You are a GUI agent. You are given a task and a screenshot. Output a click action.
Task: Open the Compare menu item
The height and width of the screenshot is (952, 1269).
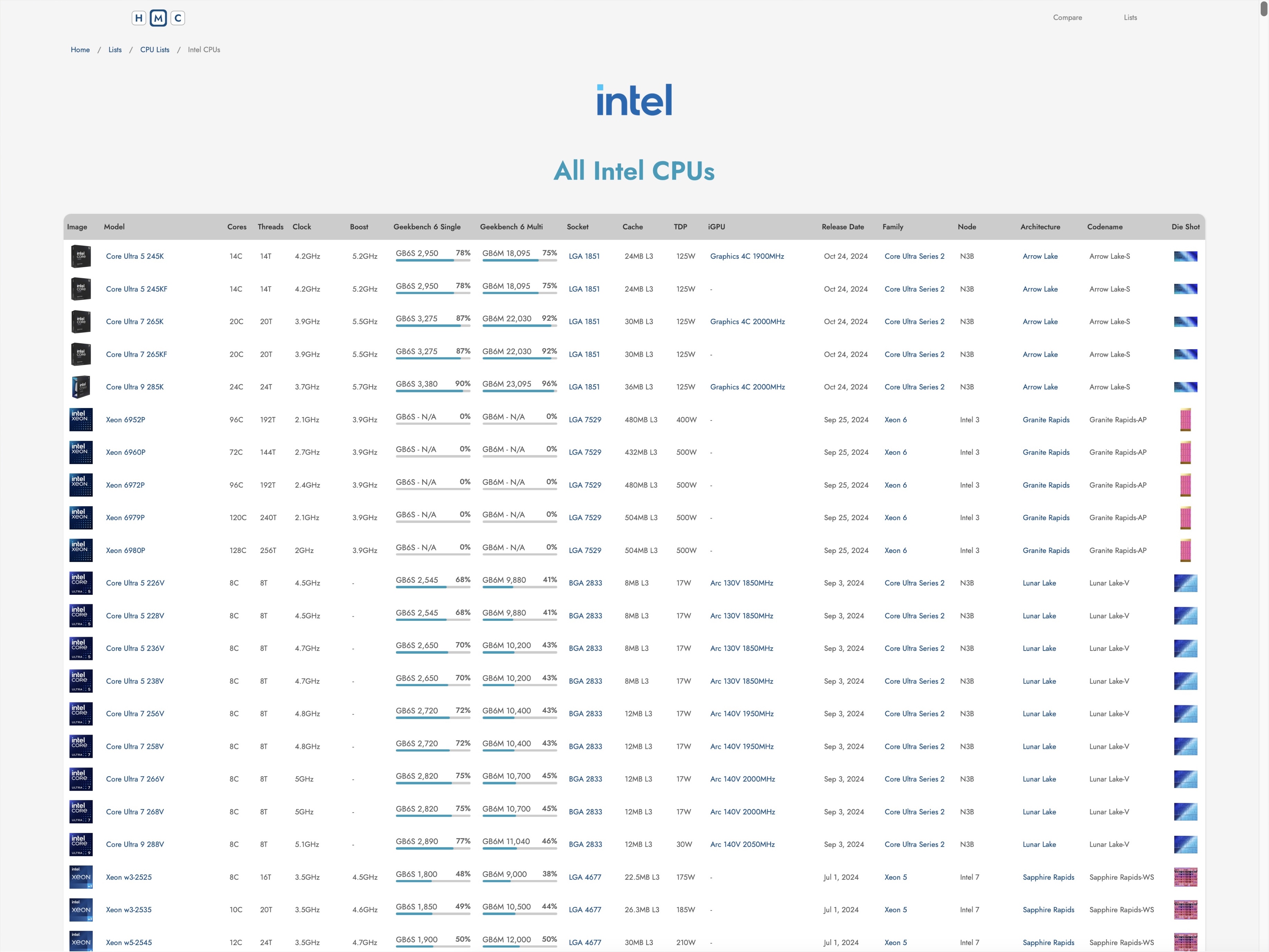pos(1067,17)
